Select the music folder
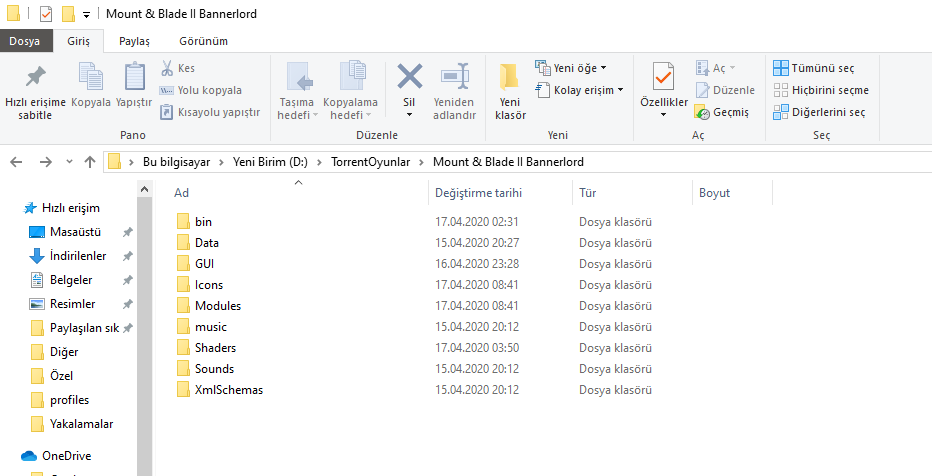Screen dimensions: 932x476 [x=211, y=327]
